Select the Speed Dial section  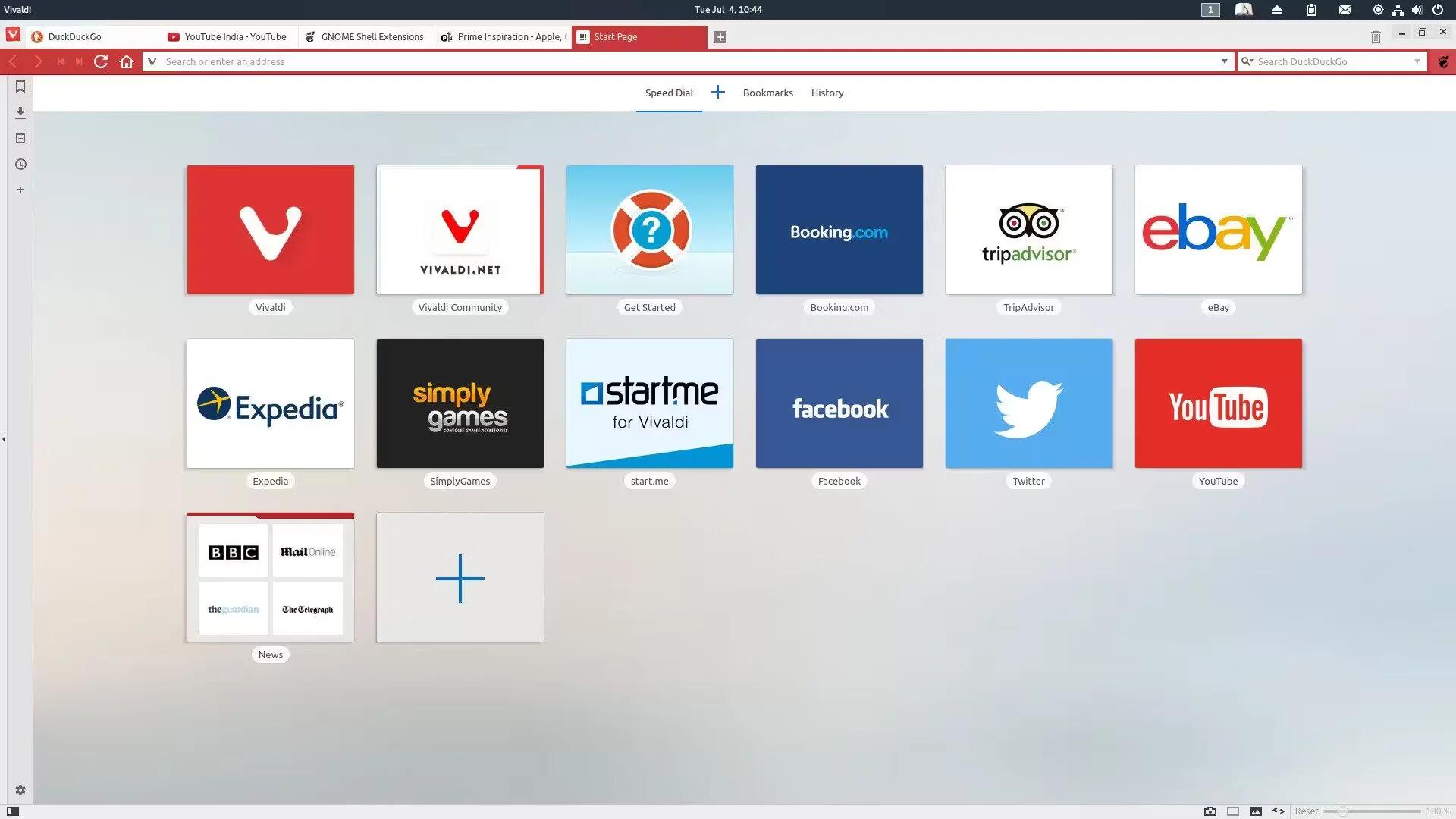669,93
